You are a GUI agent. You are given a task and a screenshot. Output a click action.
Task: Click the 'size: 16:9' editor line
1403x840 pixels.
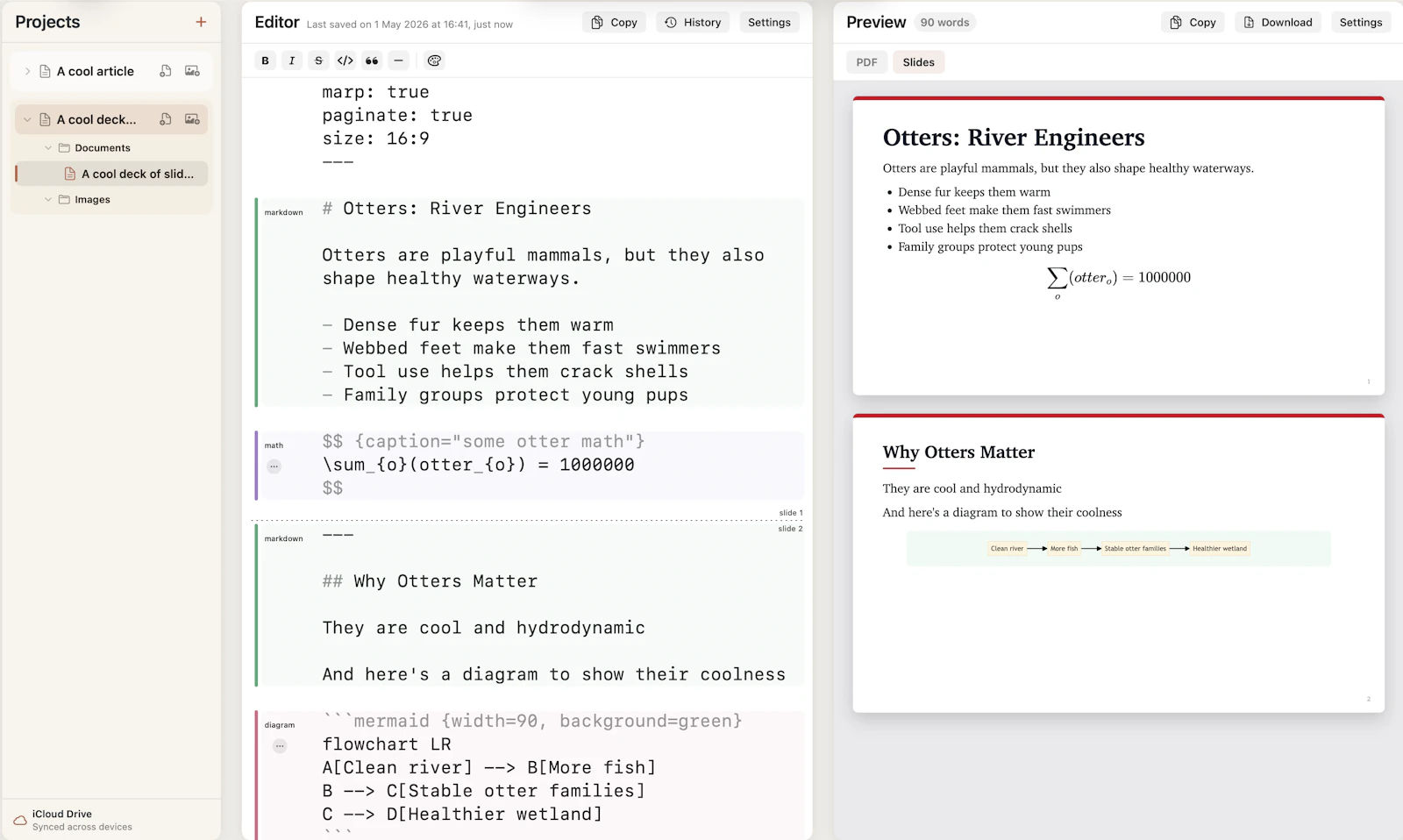coord(375,139)
